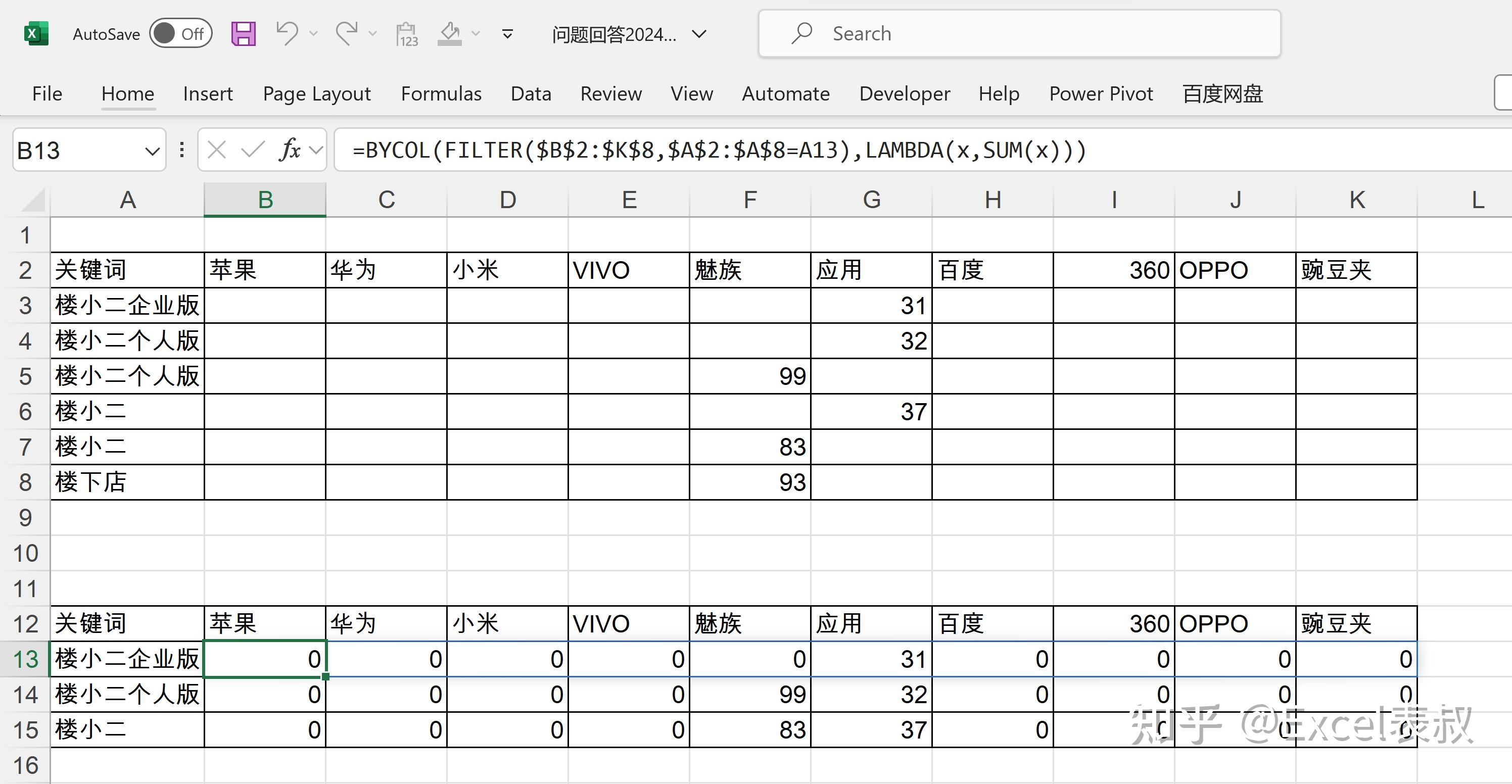Click the Cancel formula X icon
1512x784 pixels.
(217, 150)
